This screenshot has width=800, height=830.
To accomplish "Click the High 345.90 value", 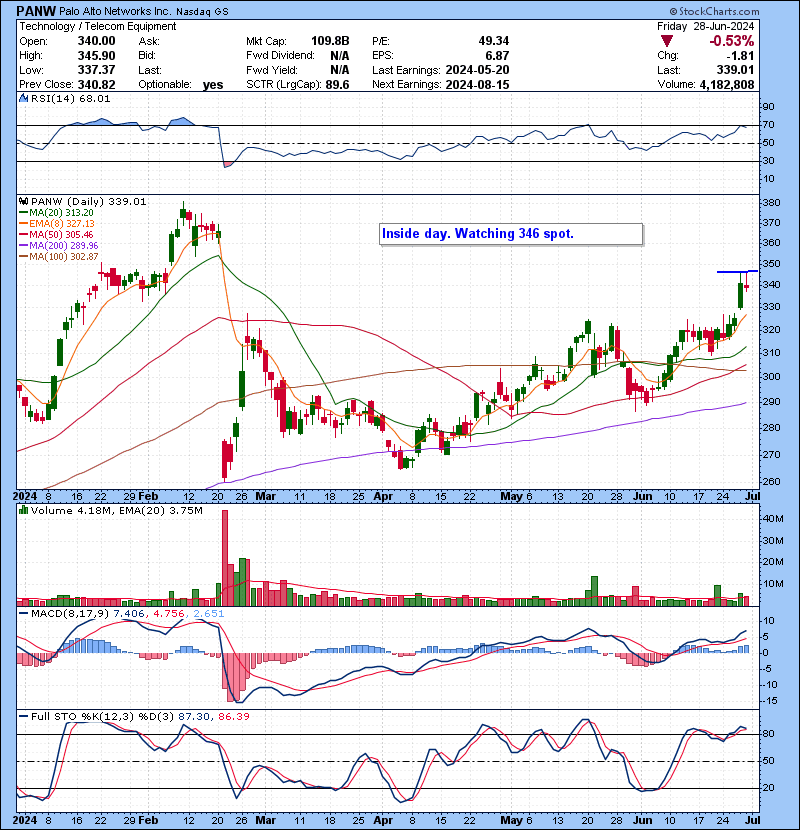I will 96,56.
